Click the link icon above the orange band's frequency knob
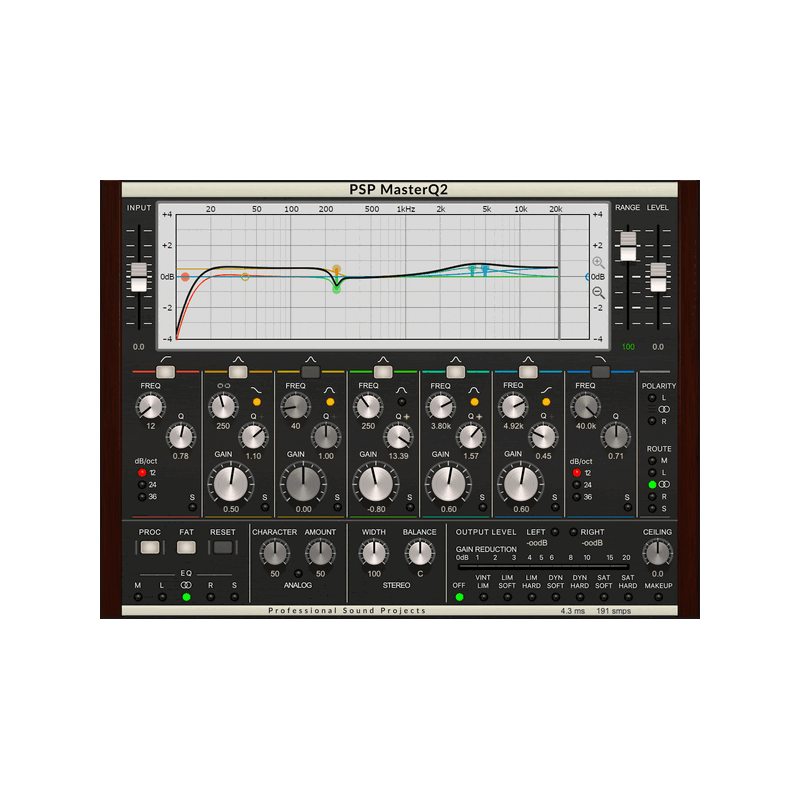This screenshot has width=800, height=800. (x=223, y=386)
